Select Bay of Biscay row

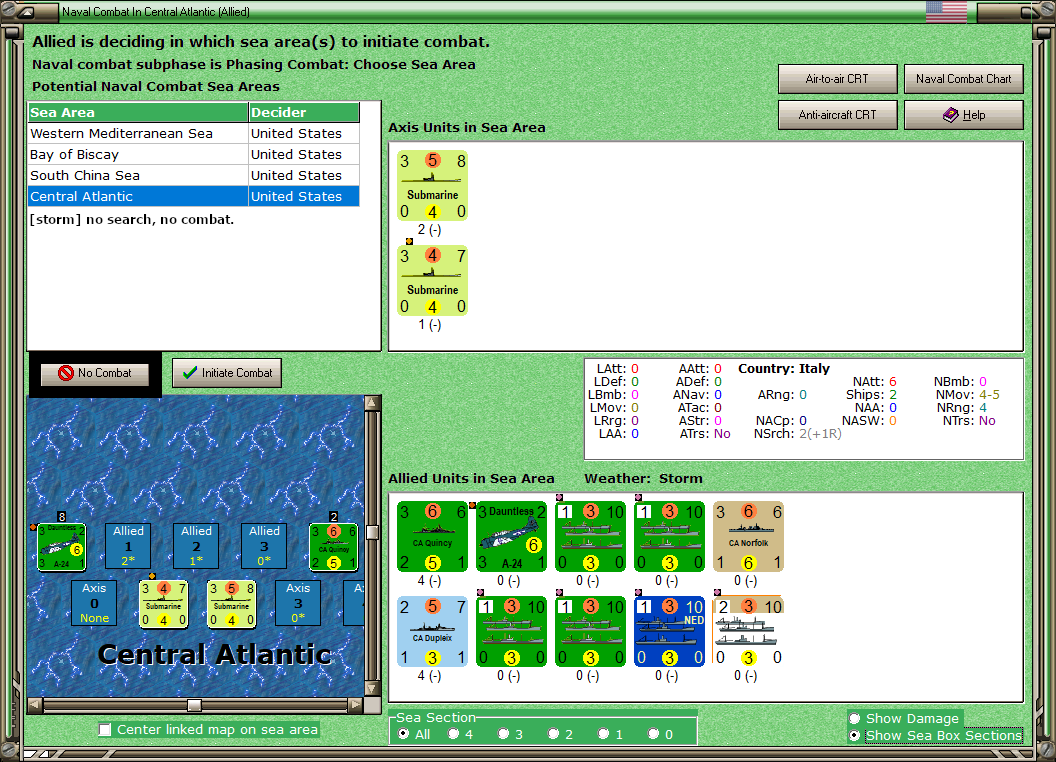(x=194, y=154)
